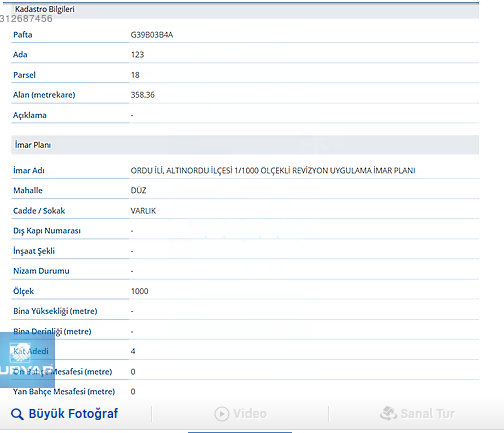Click the UPYAP logo watermark
Image resolution: width=504 pixels, height=433 pixels.
click(27, 360)
